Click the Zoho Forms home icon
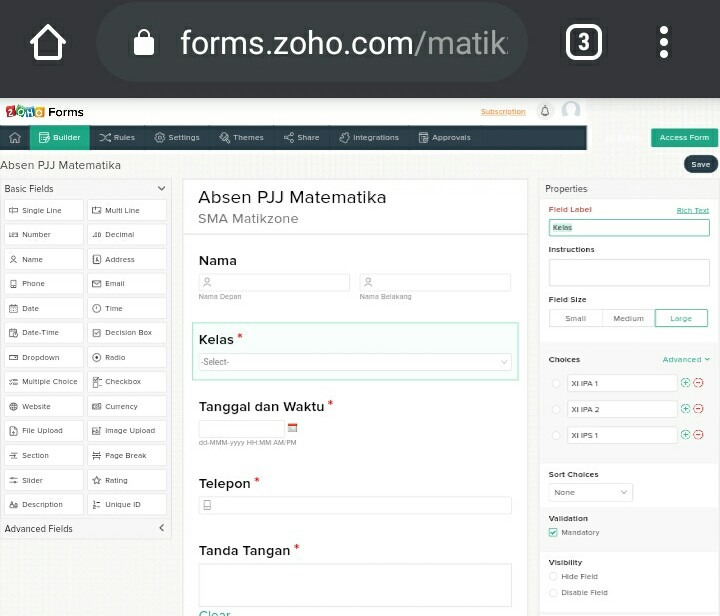 tap(15, 138)
